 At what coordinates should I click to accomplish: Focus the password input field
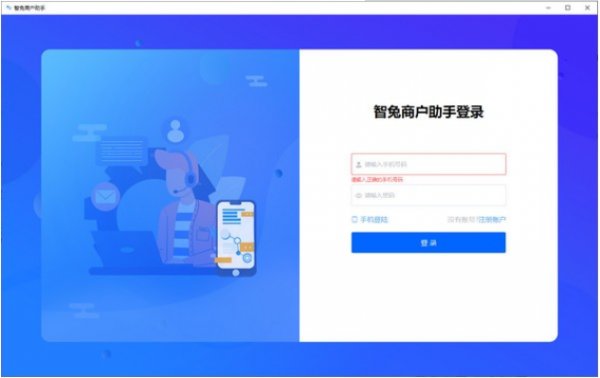[x=429, y=196]
